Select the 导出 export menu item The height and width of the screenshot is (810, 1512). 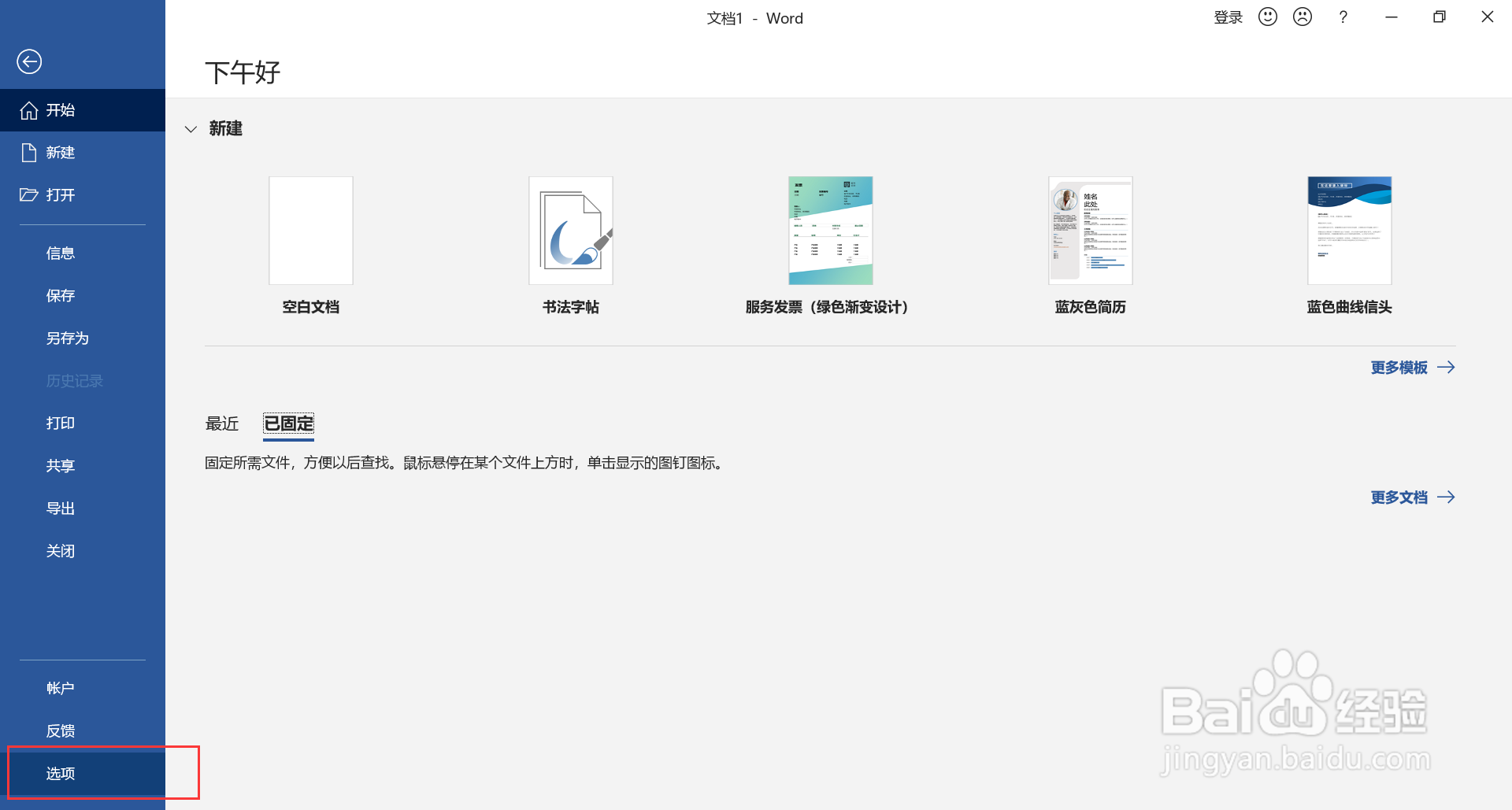point(61,508)
